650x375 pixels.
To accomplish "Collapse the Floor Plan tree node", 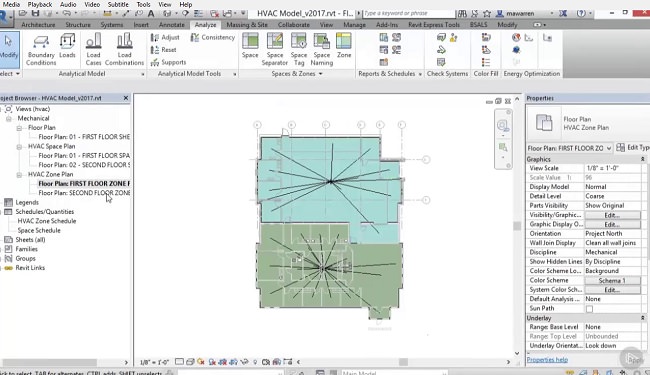I will [19, 128].
